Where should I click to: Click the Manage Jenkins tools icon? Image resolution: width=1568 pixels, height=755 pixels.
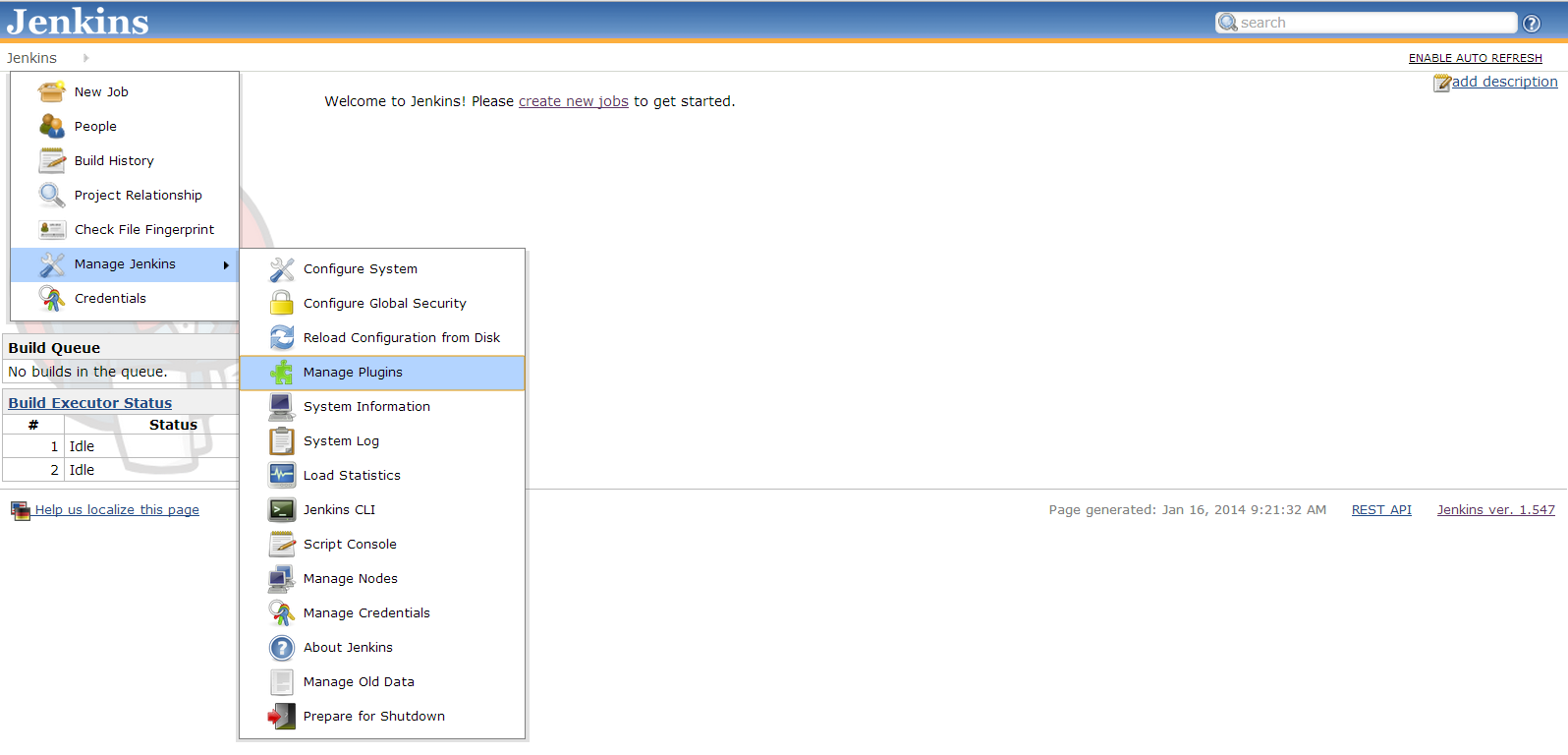pos(52,263)
